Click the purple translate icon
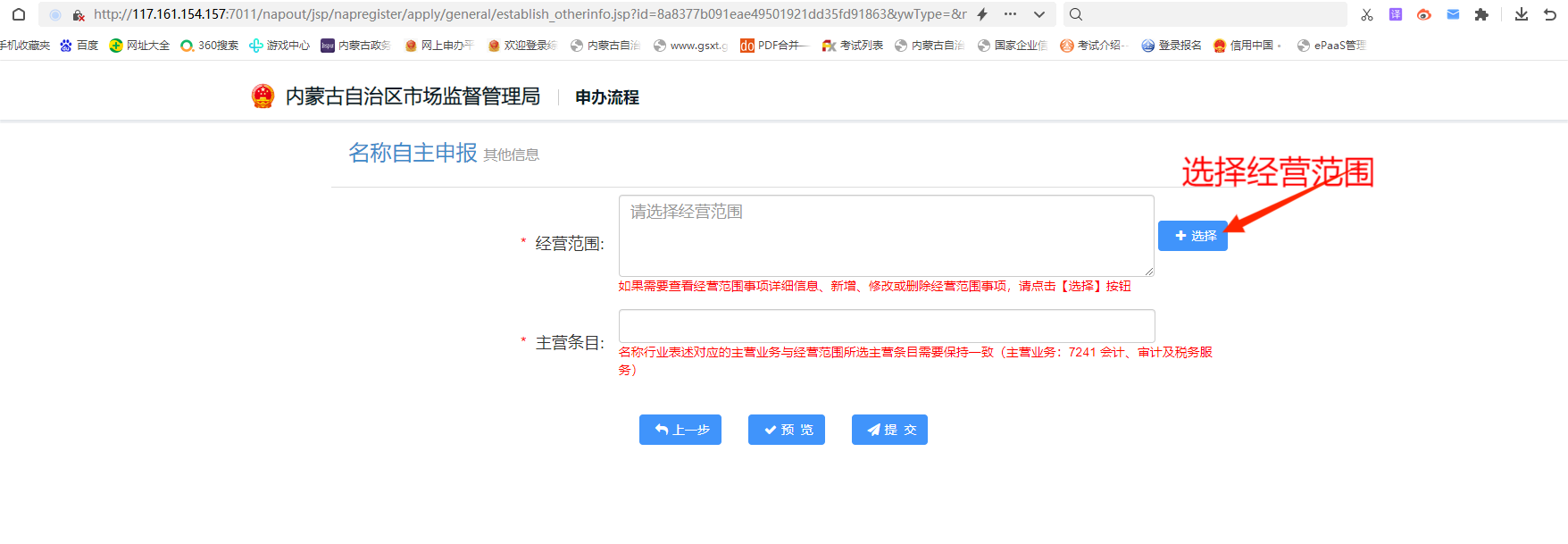The width and height of the screenshot is (1568, 544). pyautogui.click(x=1396, y=14)
